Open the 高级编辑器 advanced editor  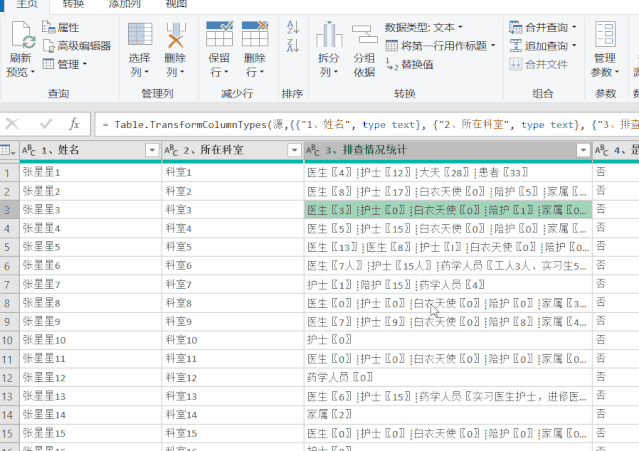tap(77, 46)
